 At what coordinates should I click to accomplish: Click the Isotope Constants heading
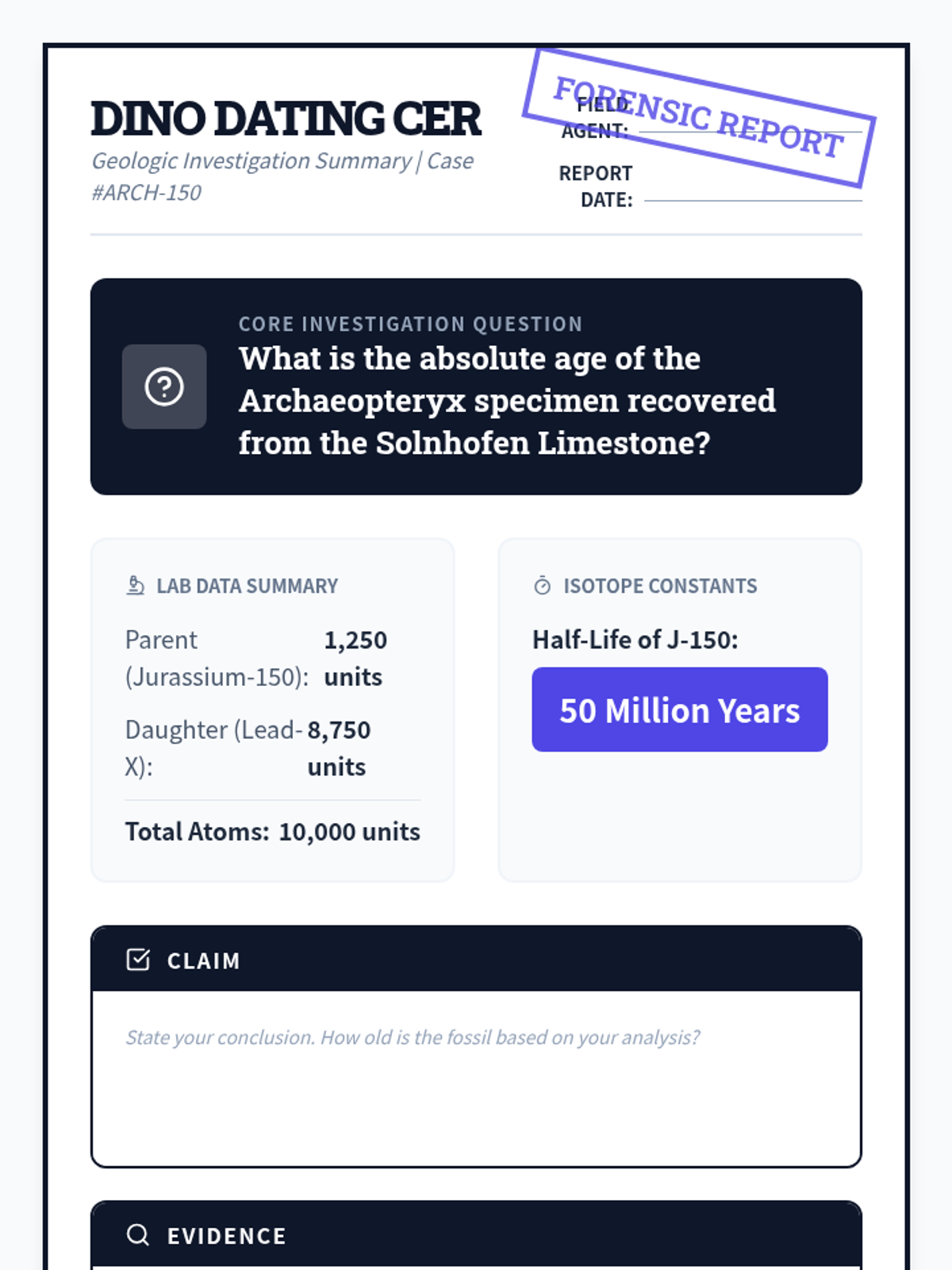coord(660,586)
